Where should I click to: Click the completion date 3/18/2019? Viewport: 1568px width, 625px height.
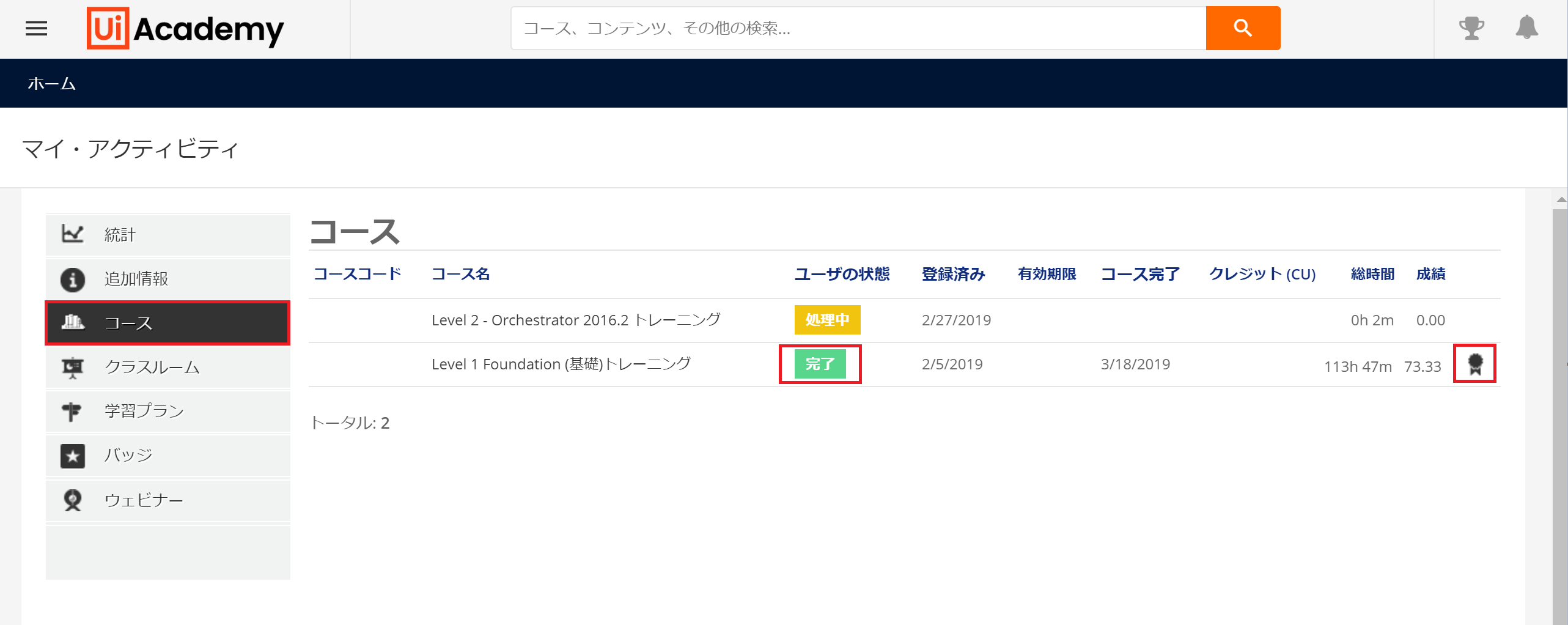pos(1135,364)
